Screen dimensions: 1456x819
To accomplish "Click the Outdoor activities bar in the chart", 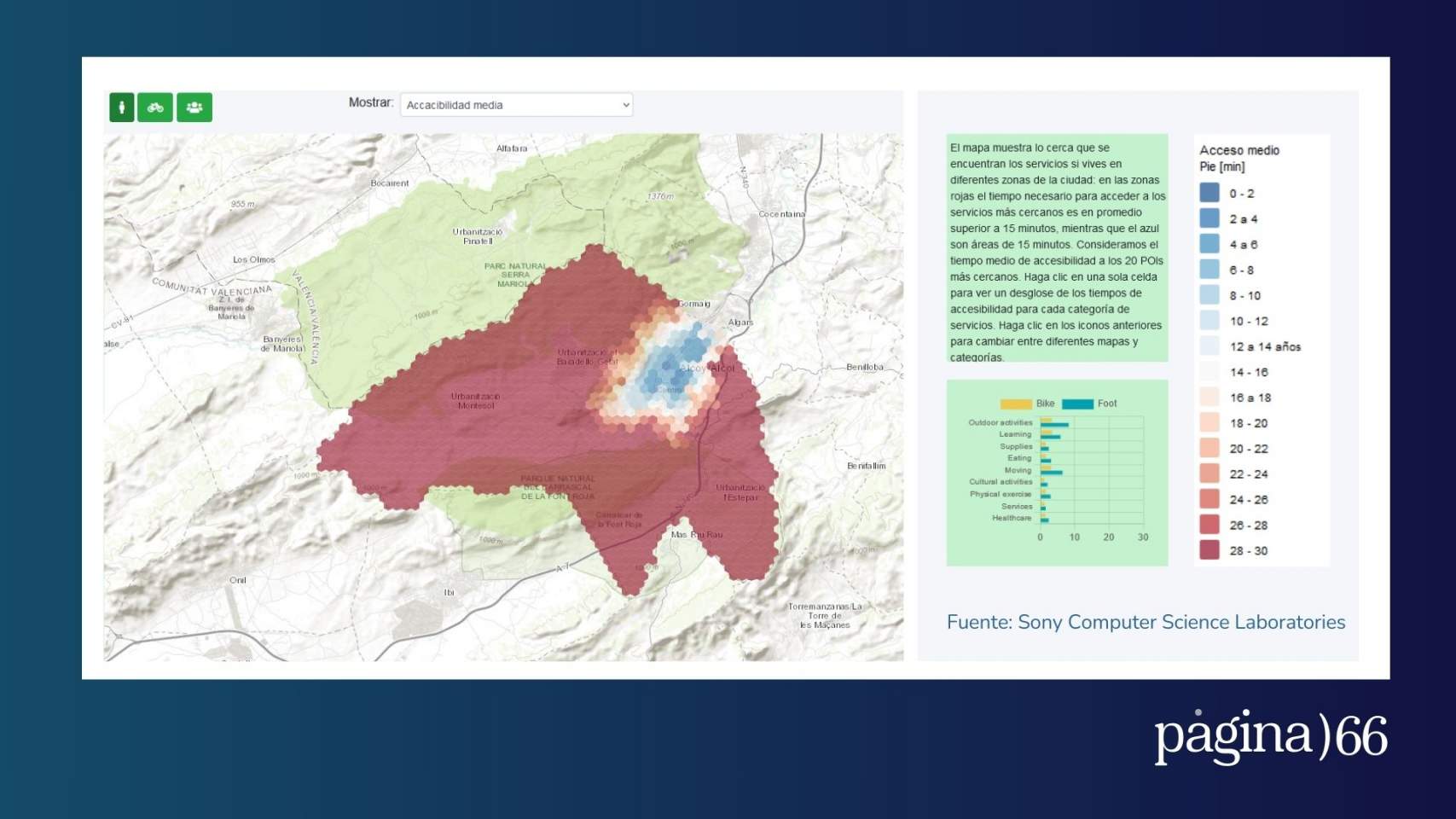I will click(1054, 423).
